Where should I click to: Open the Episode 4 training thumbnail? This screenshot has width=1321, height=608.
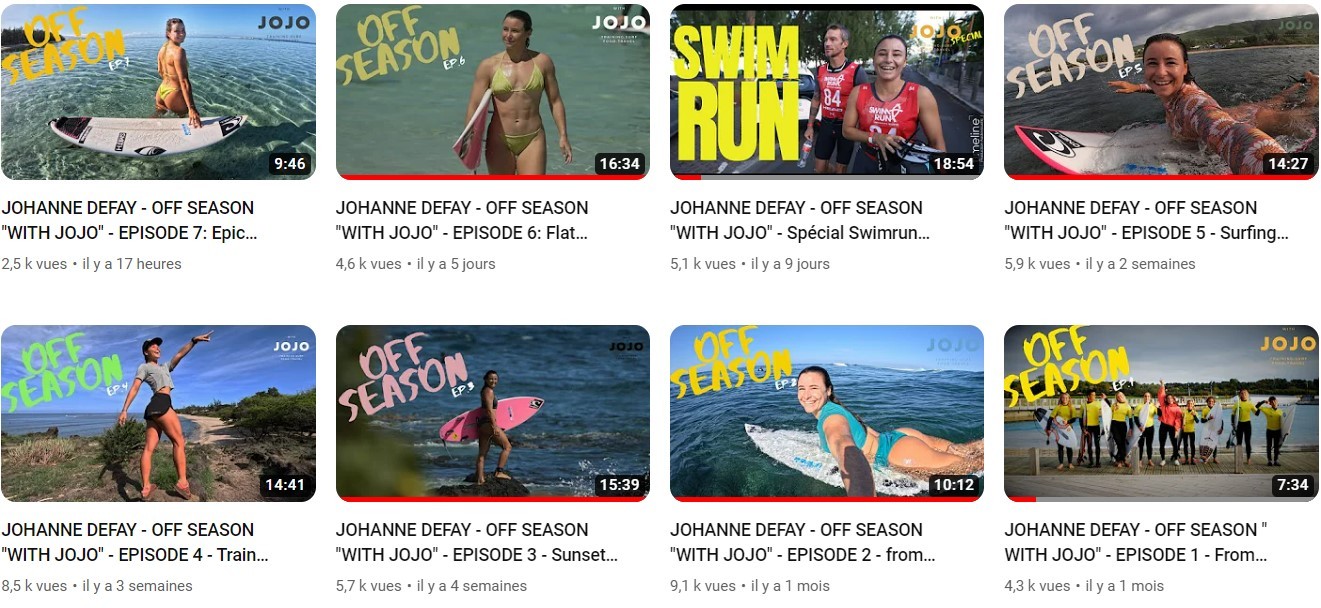tap(158, 413)
